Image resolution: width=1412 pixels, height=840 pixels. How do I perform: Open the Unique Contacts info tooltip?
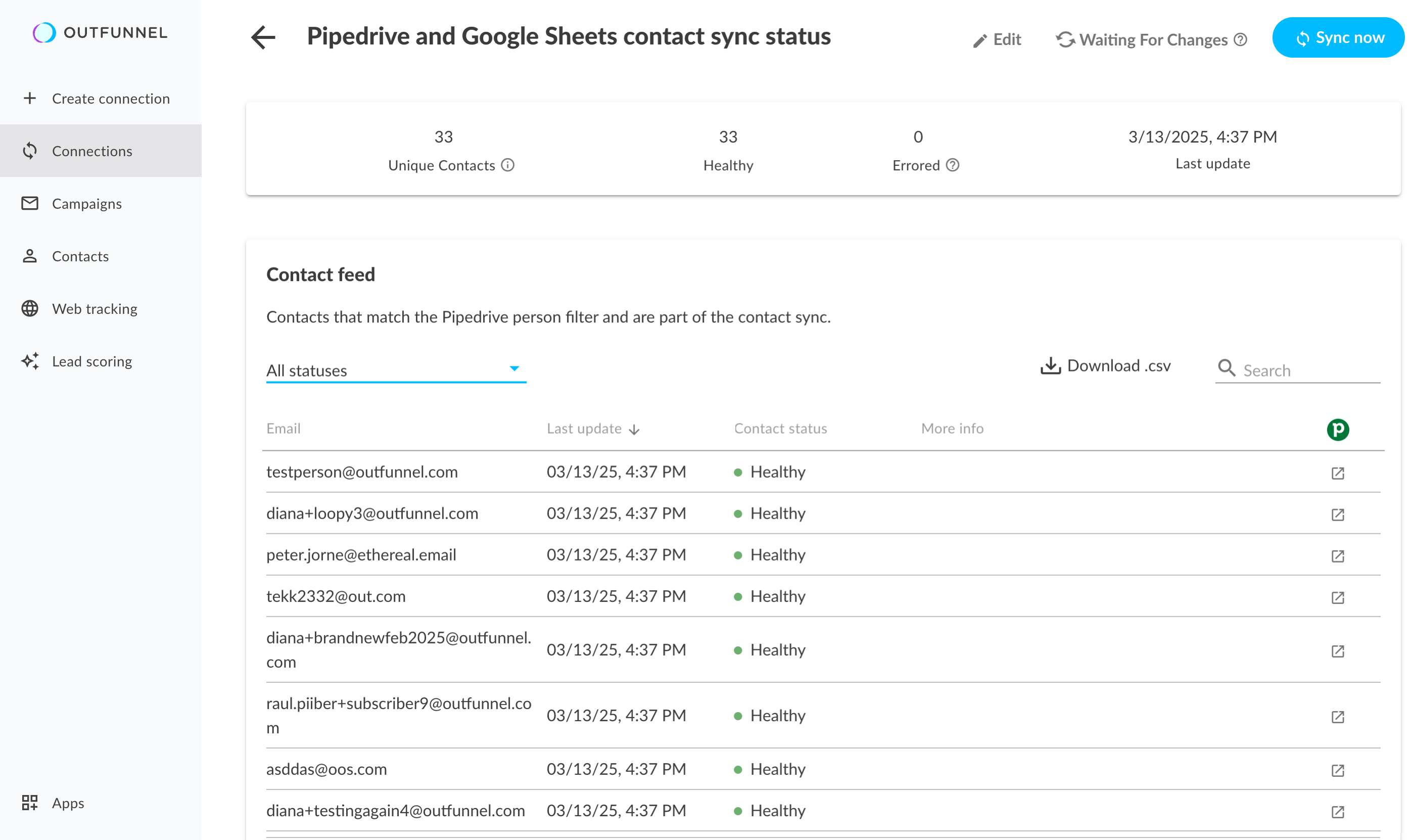tap(507, 165)
